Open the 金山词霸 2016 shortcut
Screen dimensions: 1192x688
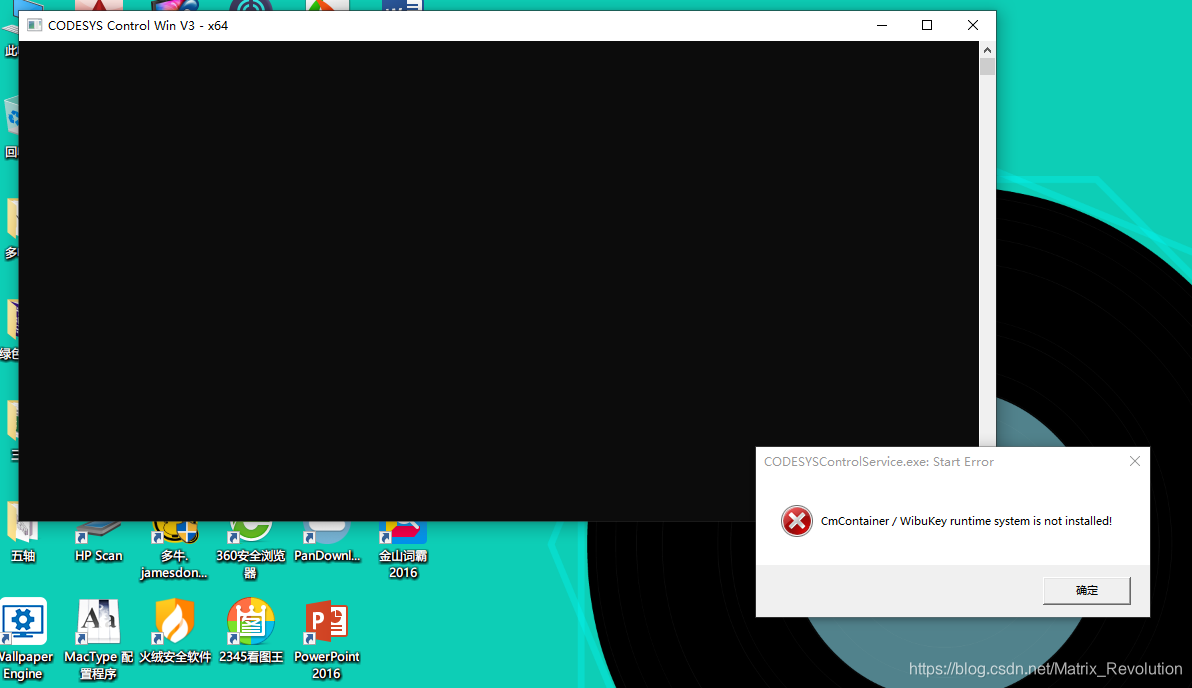(403, 545)
